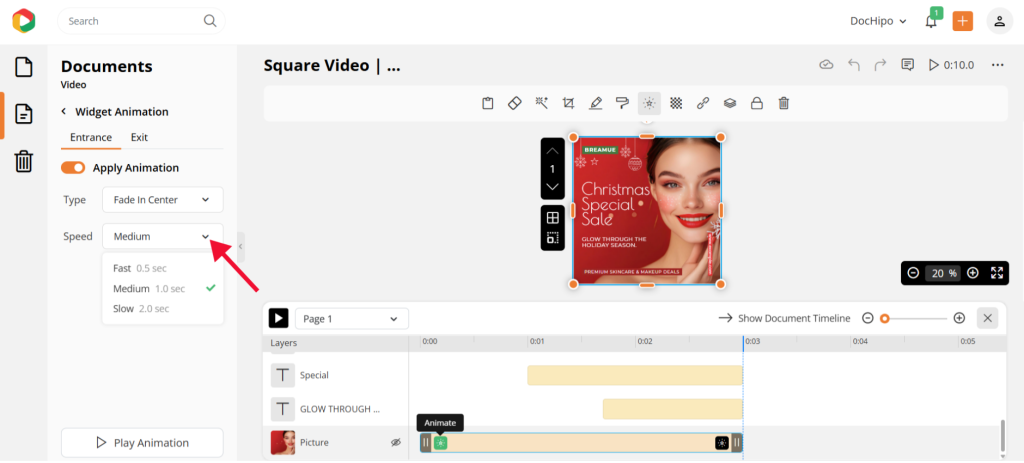Screen dimensions: 1024x463
Task: Click the orange plus create button
Action: (x=962, y=21)
